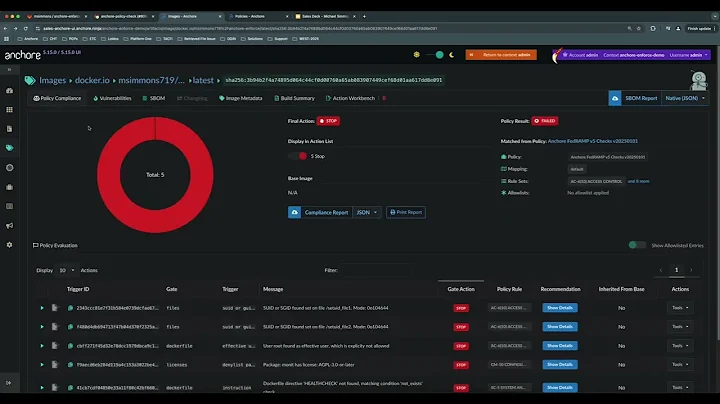The image size is (720, 404).
Task: Open the file icon for trigger f480d4db row
Action: 55,326
